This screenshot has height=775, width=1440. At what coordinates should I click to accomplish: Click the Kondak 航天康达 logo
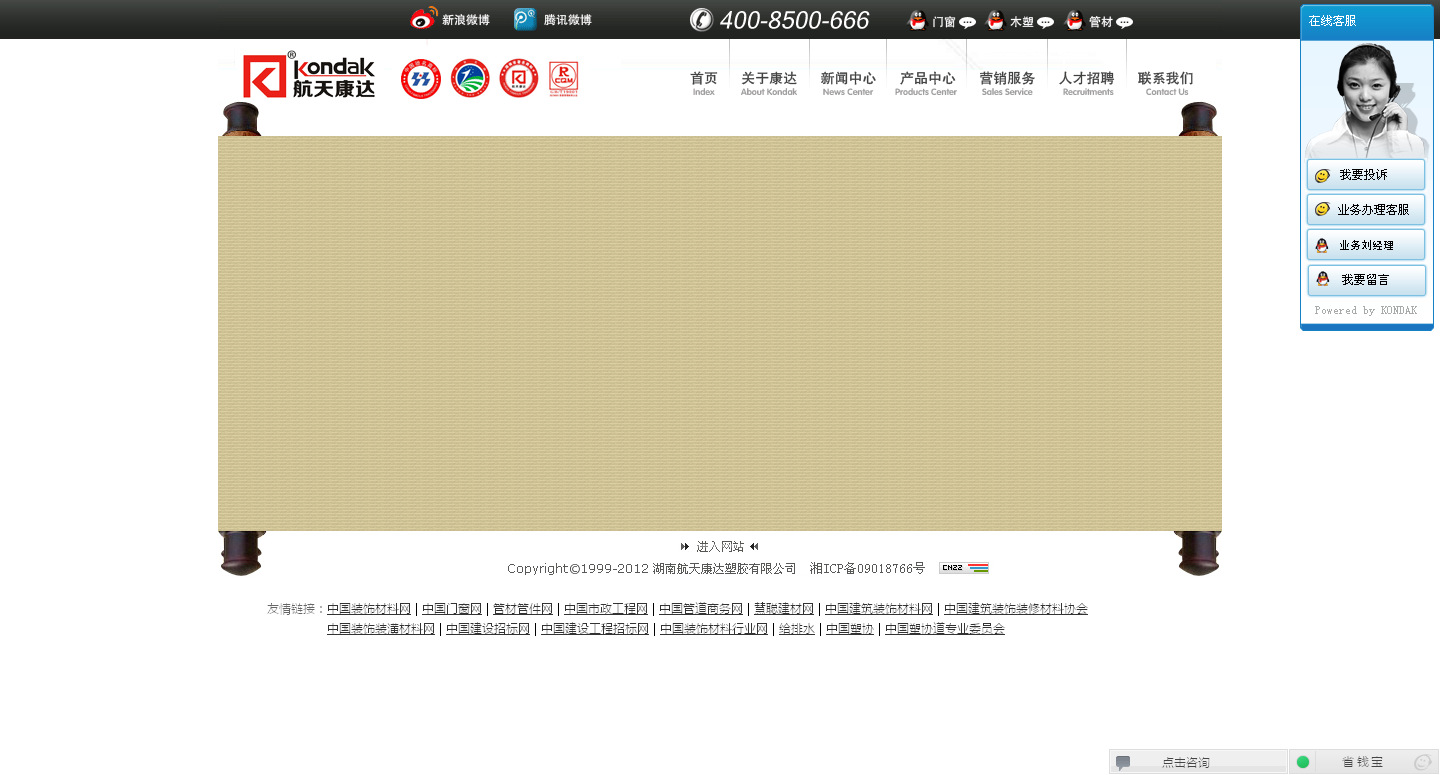(309, 77)
